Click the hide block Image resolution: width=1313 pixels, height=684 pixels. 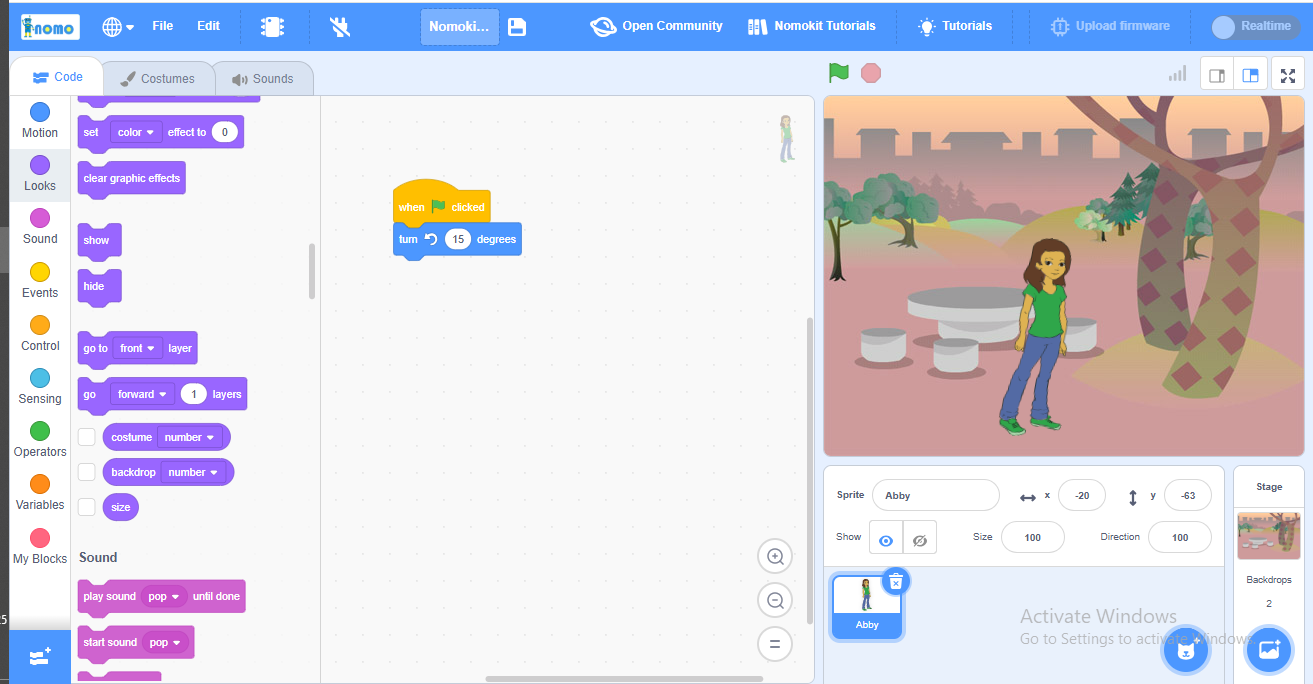pyautogui.click(x=98, y=287)
